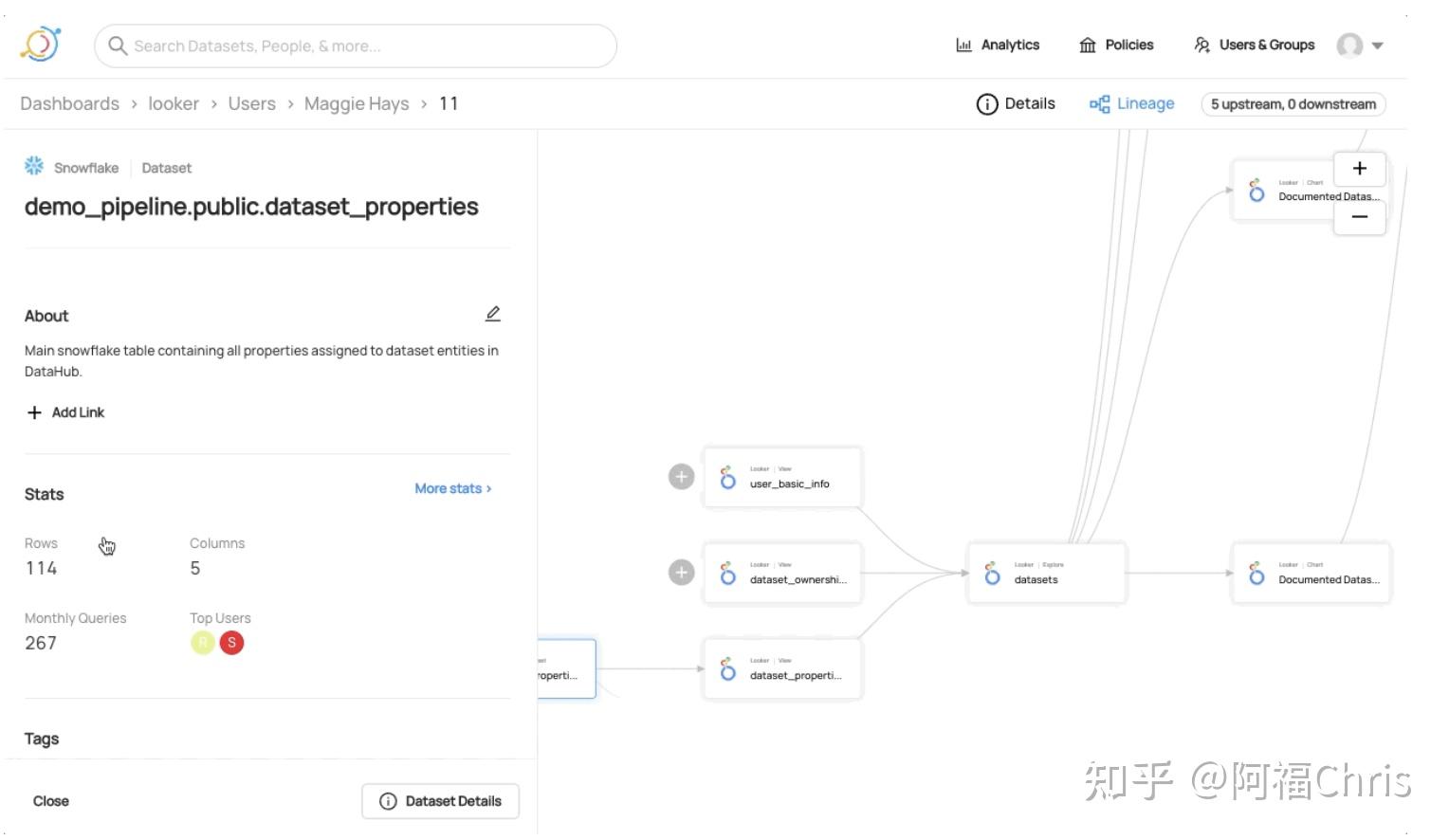Zoom in on the lineage graph with the plus control

click(x=1359, y=169)
